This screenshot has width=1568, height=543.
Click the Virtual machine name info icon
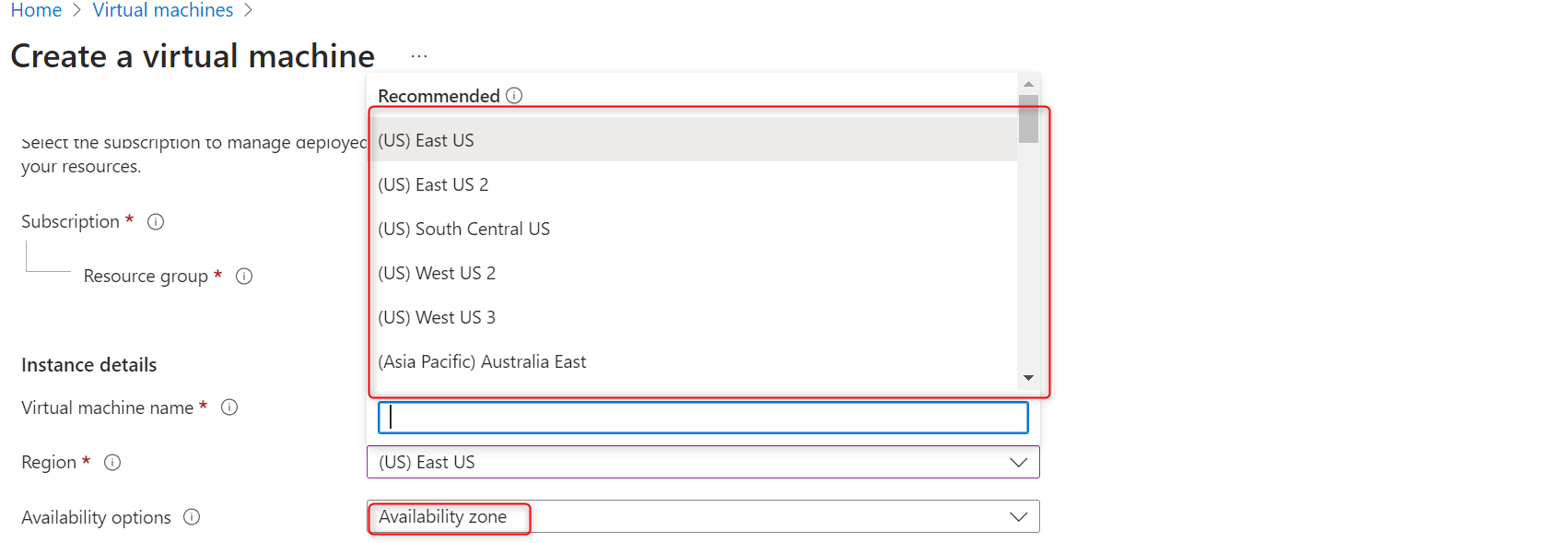(x=229, y=407)
